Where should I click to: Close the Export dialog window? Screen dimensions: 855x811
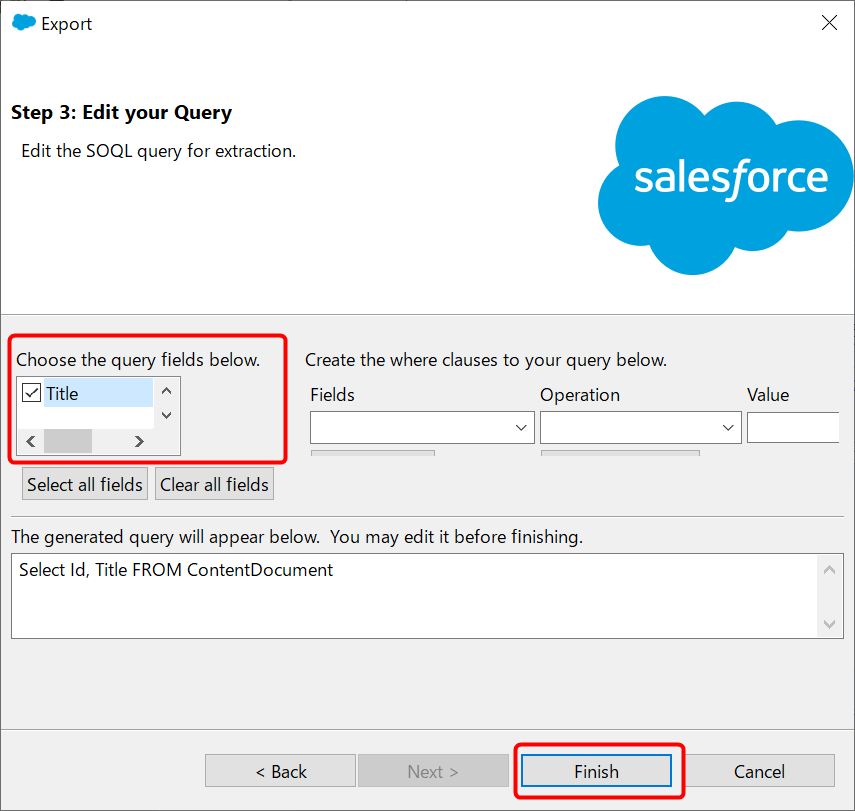[x=829, y=23]
